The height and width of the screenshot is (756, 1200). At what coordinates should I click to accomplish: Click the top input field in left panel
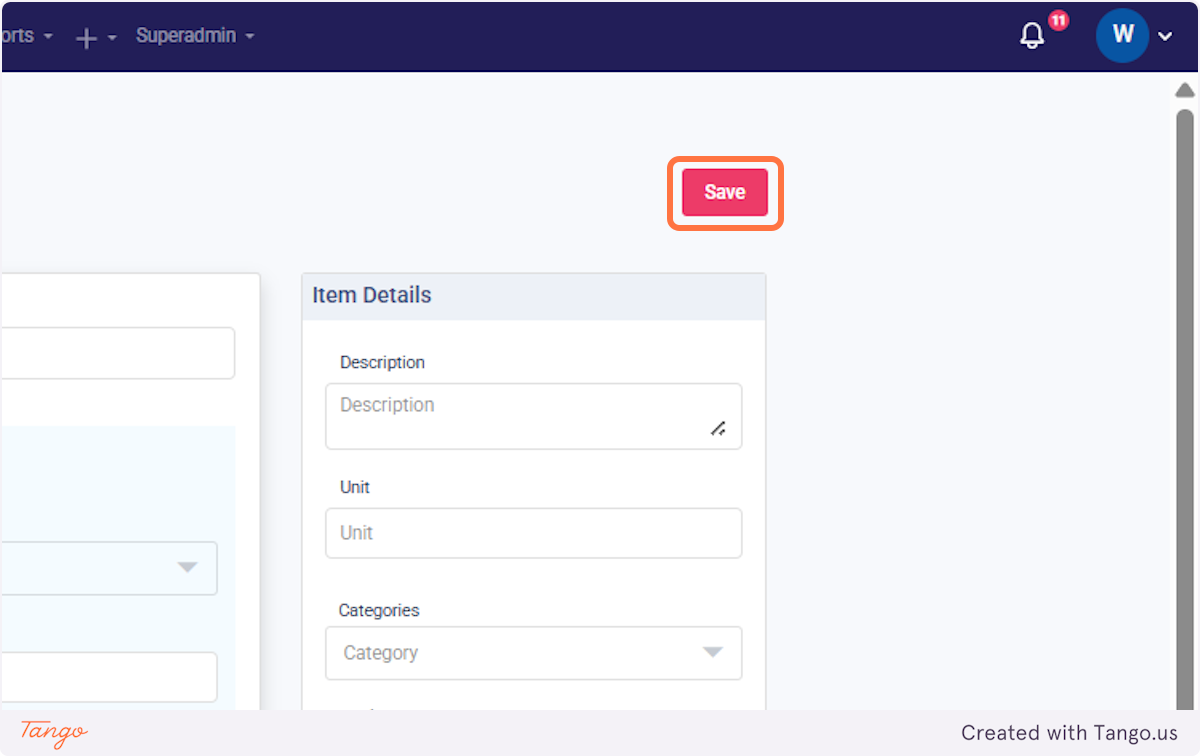(x=117, y=353)
